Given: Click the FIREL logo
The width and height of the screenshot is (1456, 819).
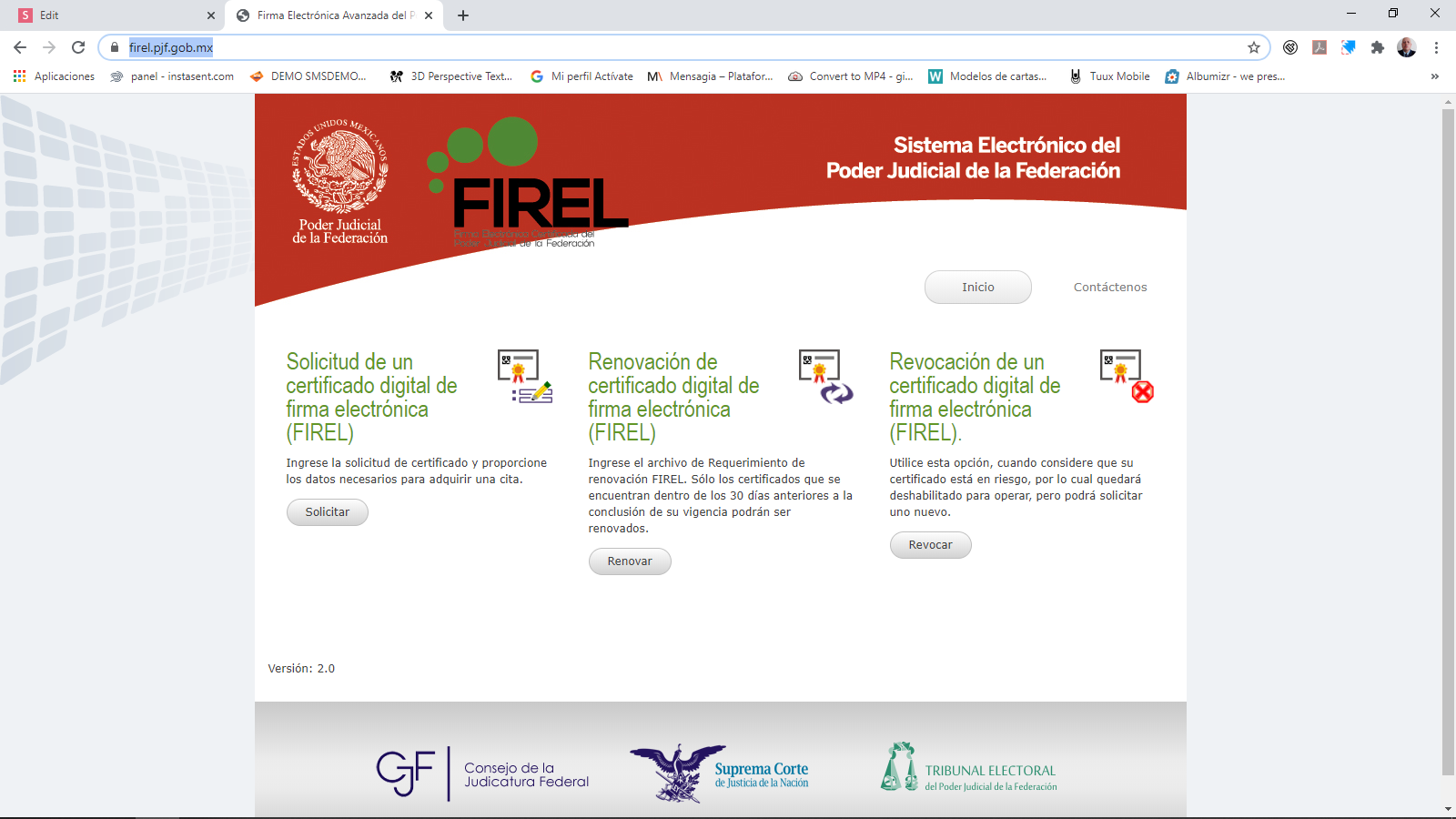Looking at the screenshot, I should point(526,182).
